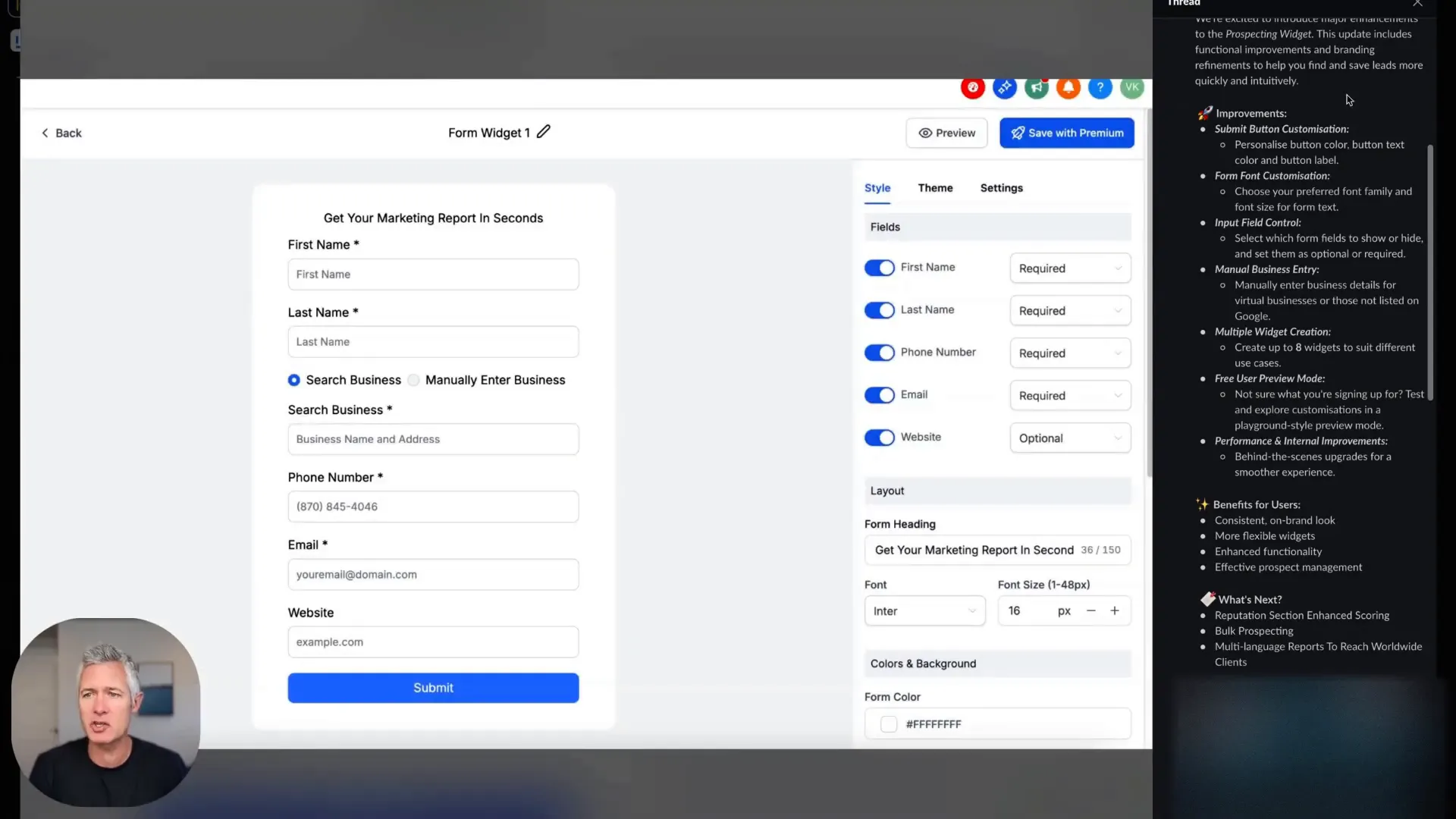The height and width of the screenshot is (819, 1456).
Task: Click 'Improvements:' heading in Thread panel
Action: (1250, 114)
